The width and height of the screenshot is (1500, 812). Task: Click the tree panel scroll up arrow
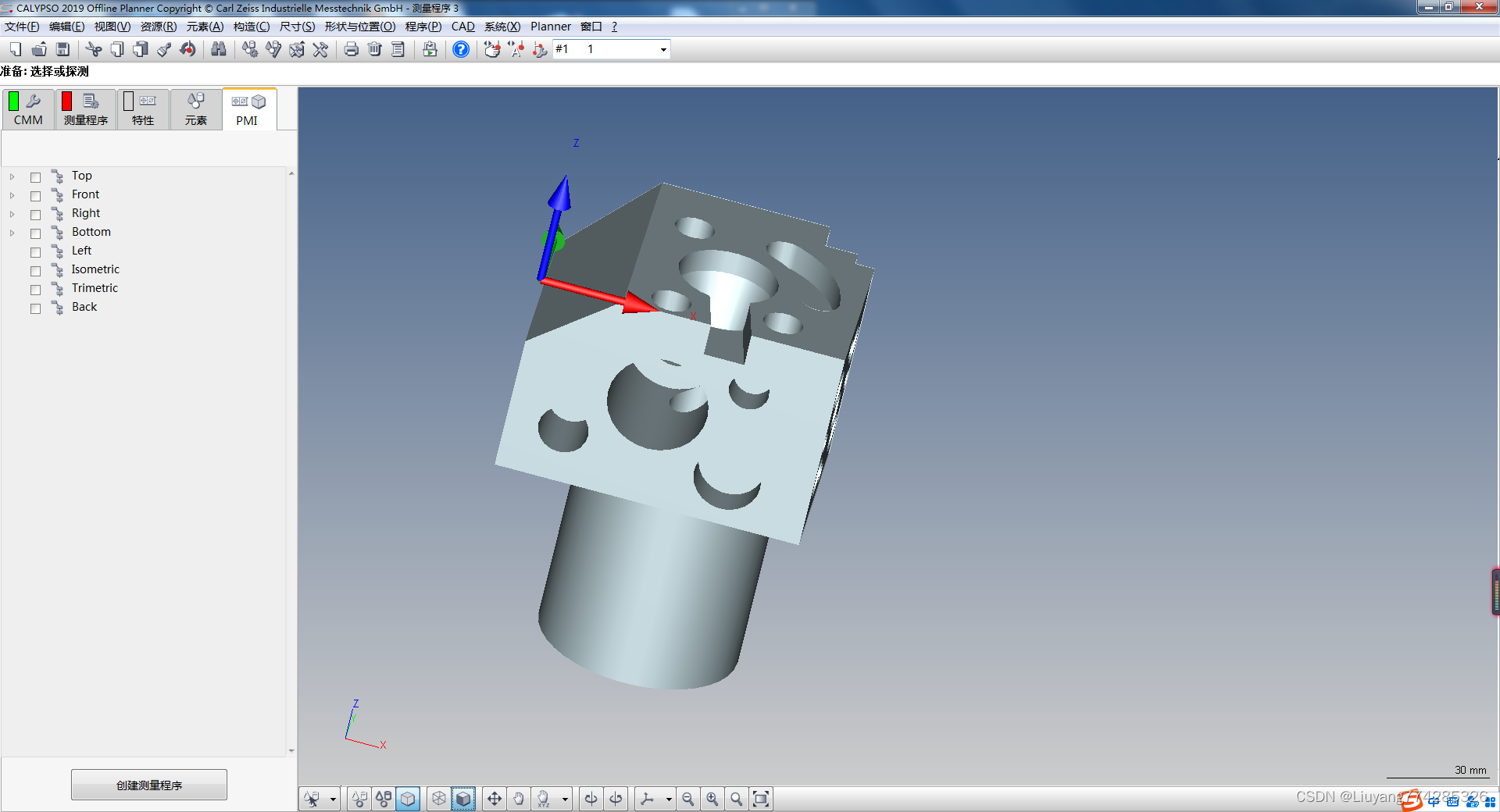tap(291, 173)
